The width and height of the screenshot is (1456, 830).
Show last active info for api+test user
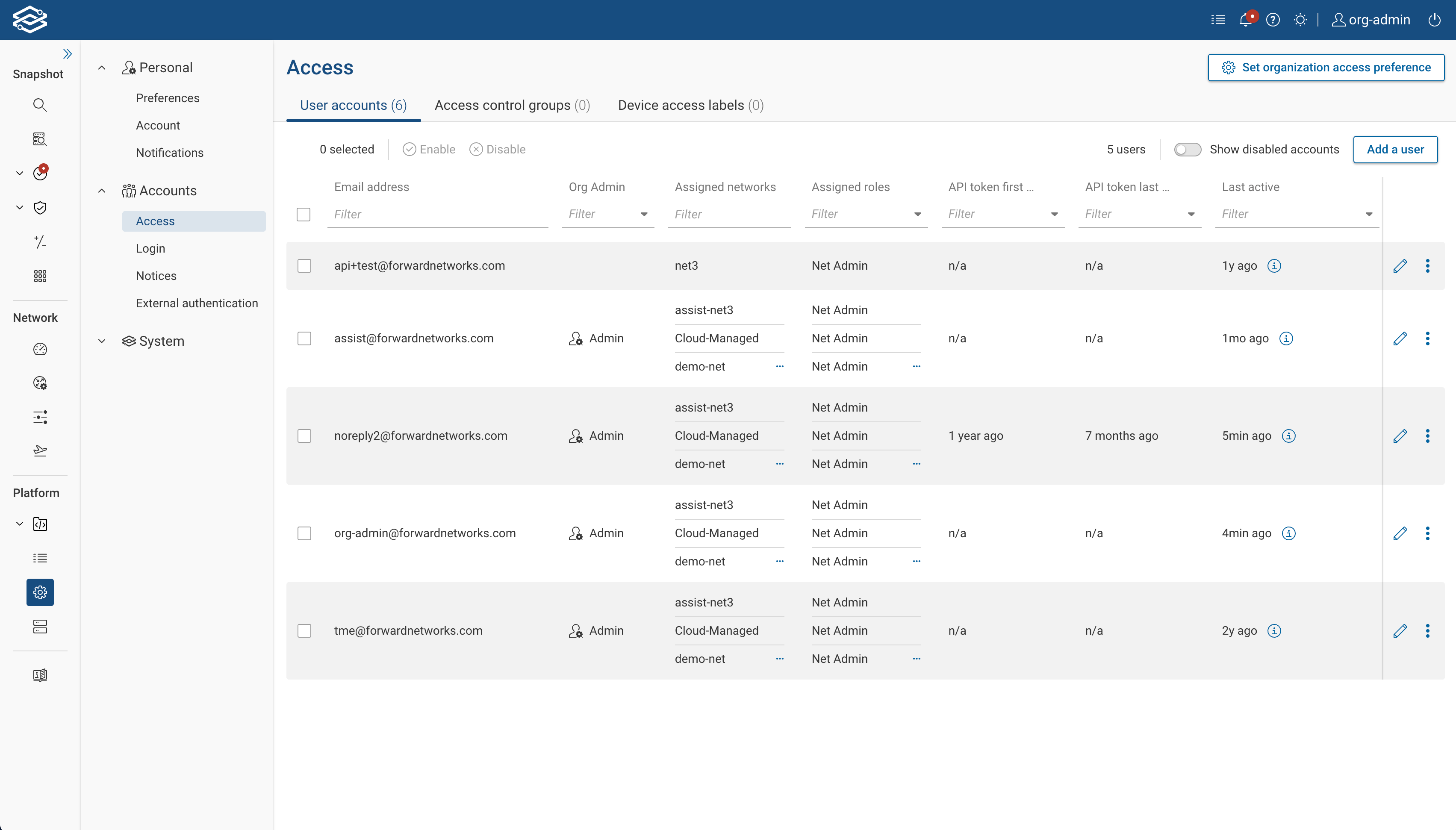point(1274,266)
